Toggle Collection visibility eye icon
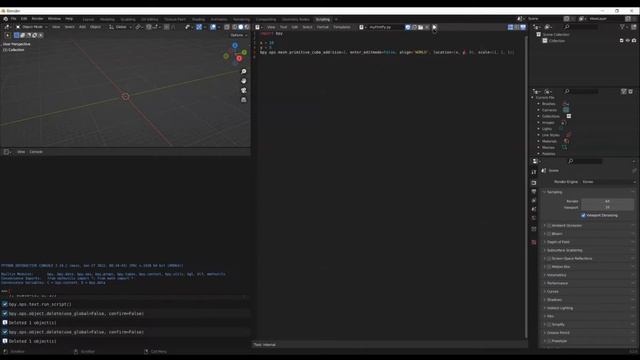Image resolution: width=640 pixels, height=360 pixels. pyautogui.click(x=628, y=40)
